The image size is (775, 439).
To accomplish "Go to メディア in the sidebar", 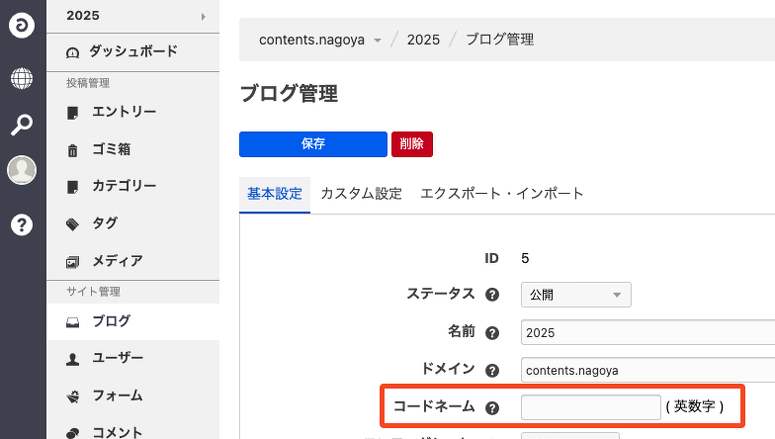I will pos(117,261).
